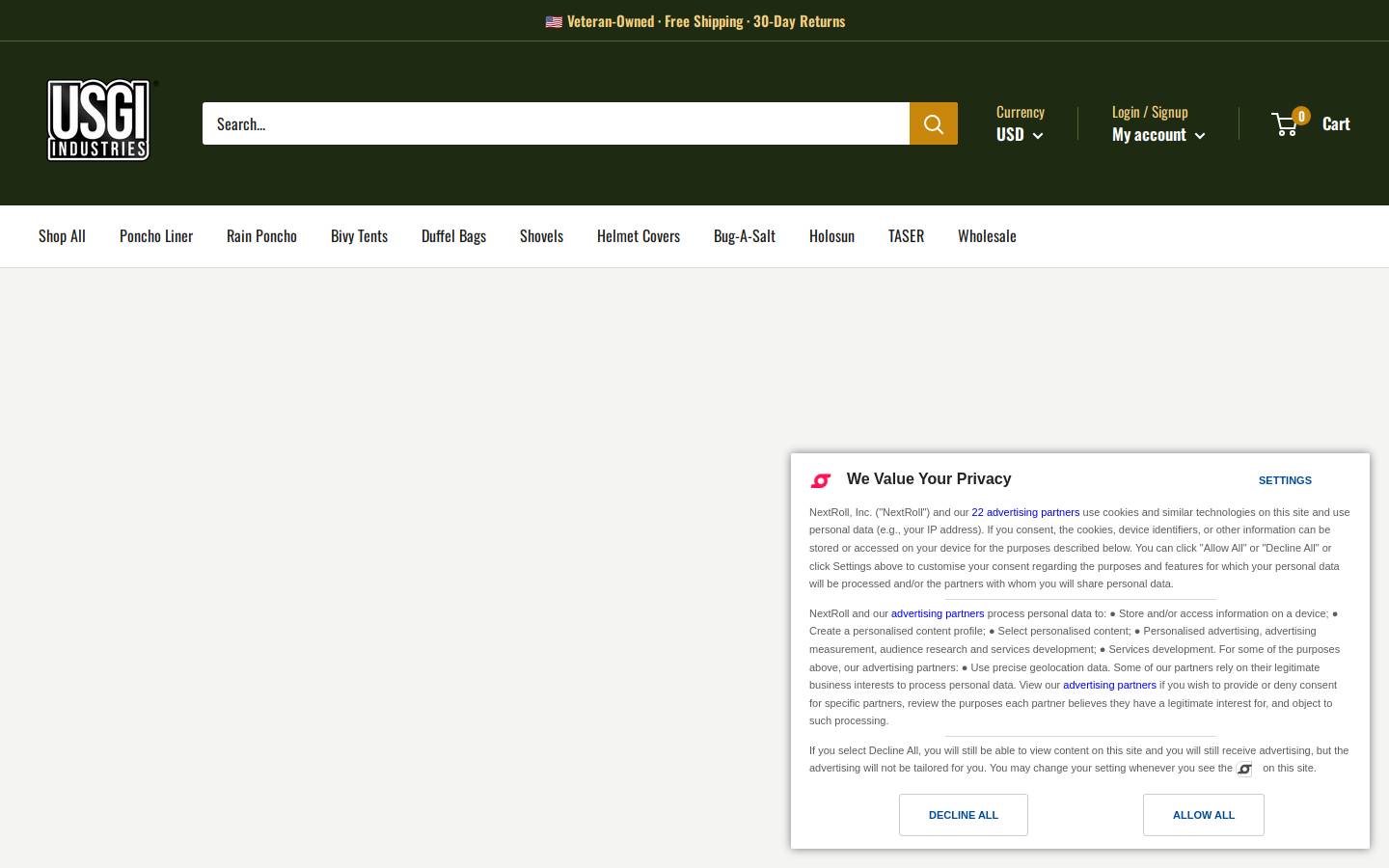Open Shop All menu
Screen dimensions: 1389x868
(x=62, y=236)
